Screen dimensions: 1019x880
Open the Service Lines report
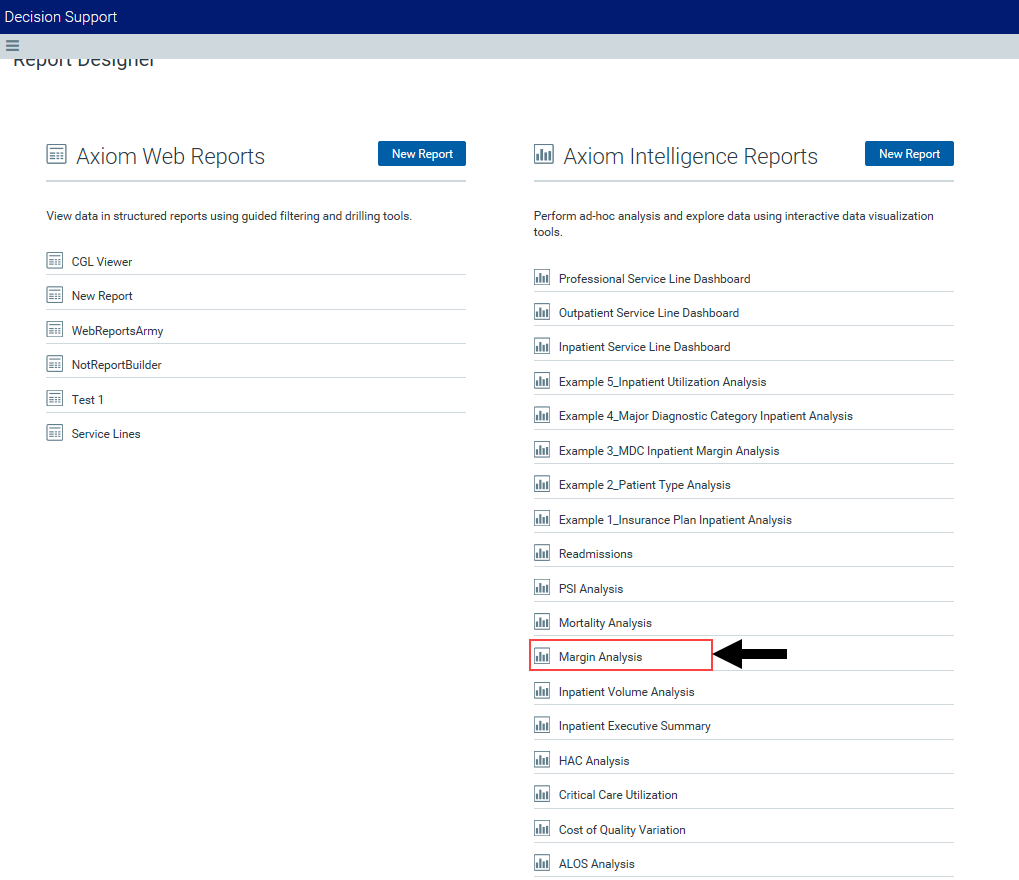[106, 434]
